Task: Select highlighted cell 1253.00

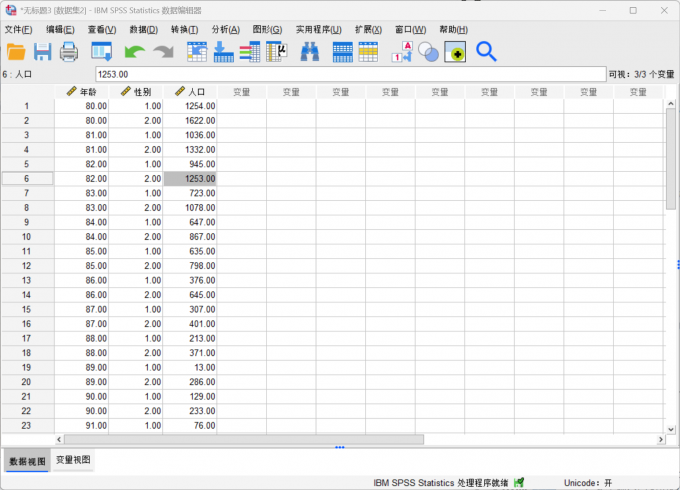Action: [190, 179]
